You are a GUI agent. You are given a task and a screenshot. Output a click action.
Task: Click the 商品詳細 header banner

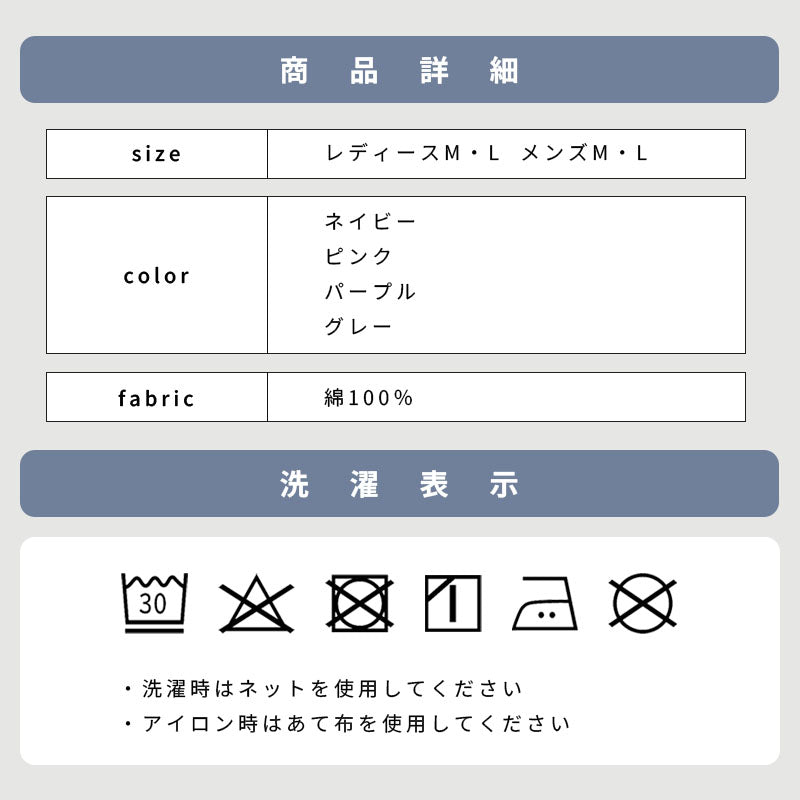click(399, 70)
